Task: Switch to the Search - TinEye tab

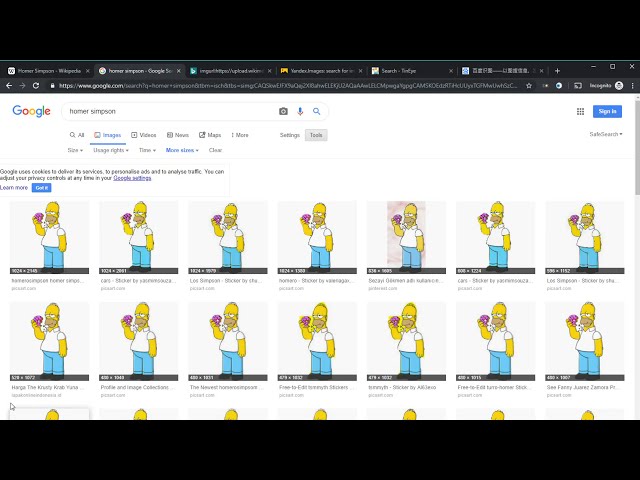Action: point(412,71)
